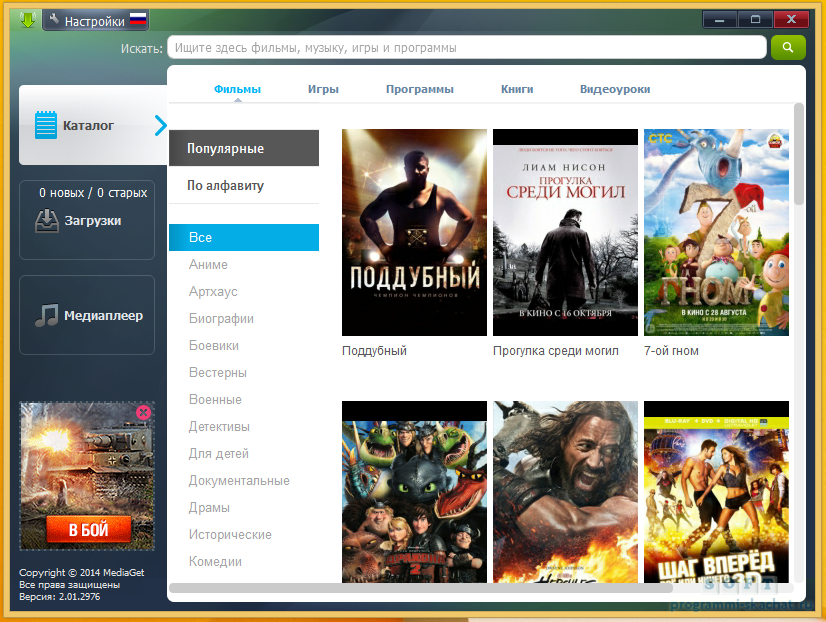Open the dragons animated movie poster
This screenshot has height=622, width=826.
(414, 492)
